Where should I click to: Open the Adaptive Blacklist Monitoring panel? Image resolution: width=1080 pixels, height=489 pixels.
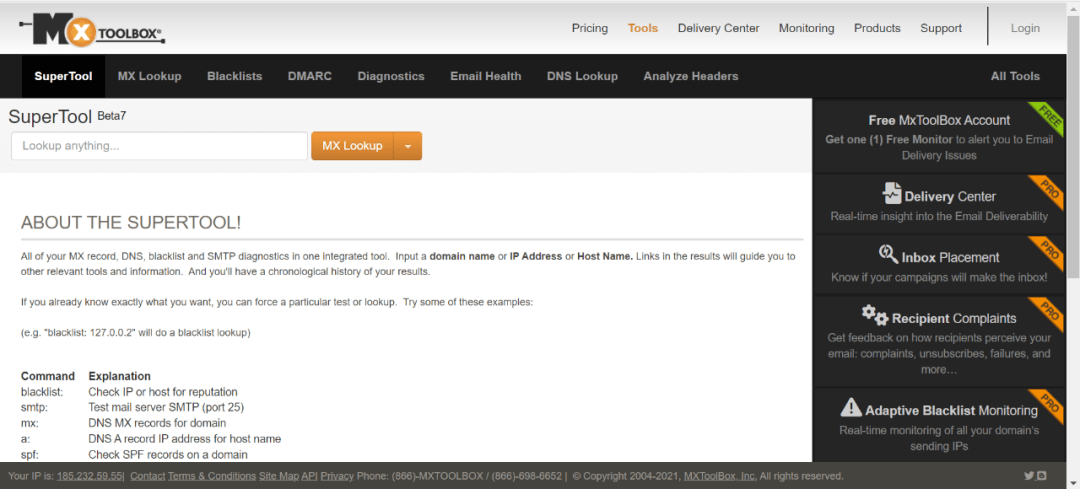[939, 426]
